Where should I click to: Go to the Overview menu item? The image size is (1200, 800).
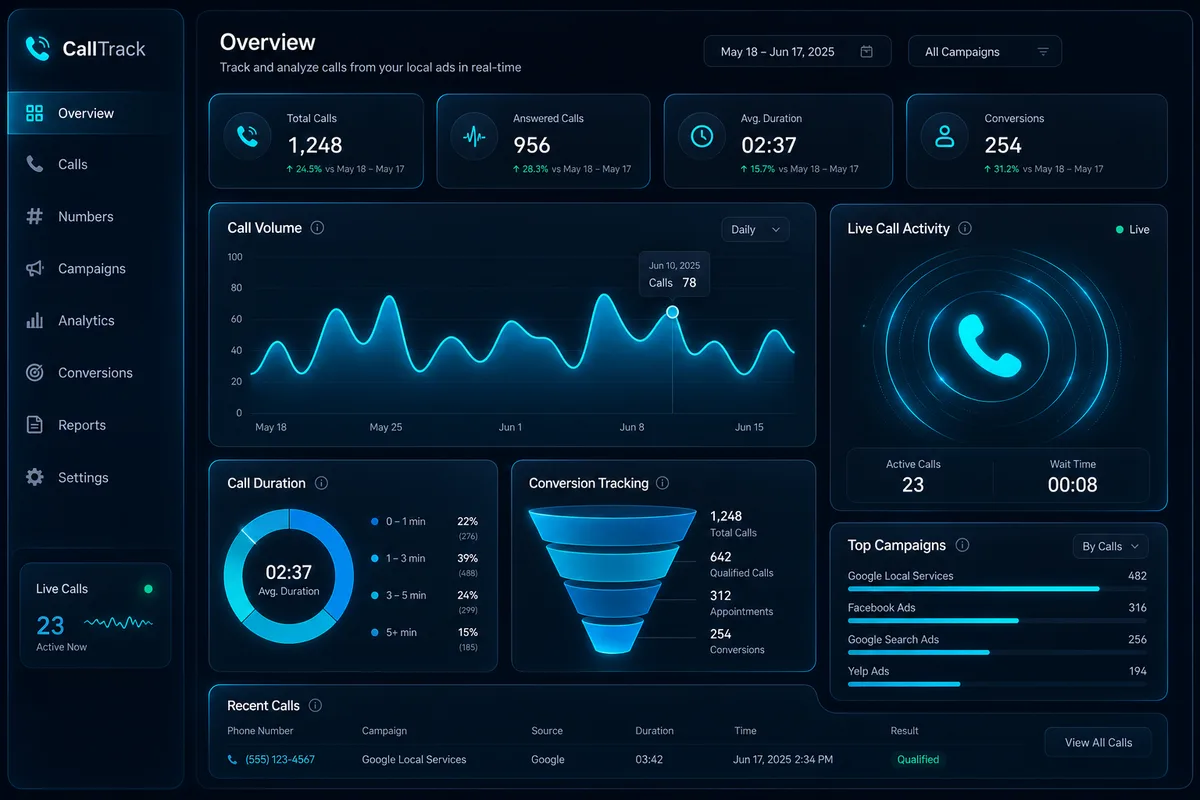[93, 113]
